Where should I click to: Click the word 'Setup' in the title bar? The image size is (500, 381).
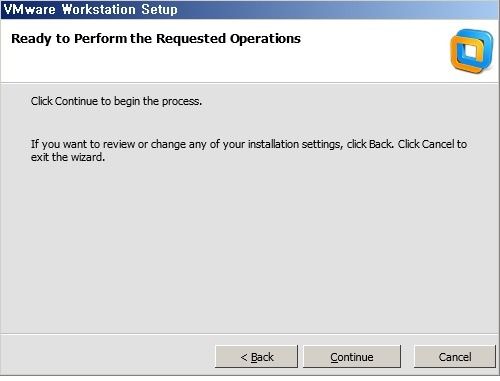point(159,9)
